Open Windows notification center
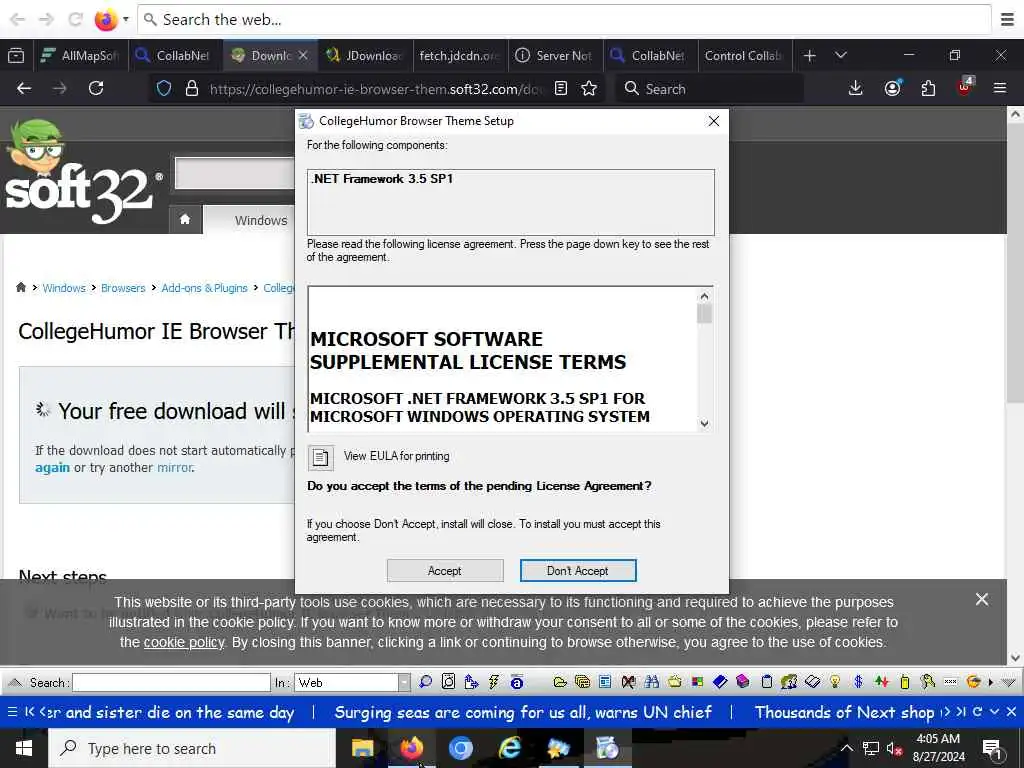The image size is (1024, 768). (992, 749)
